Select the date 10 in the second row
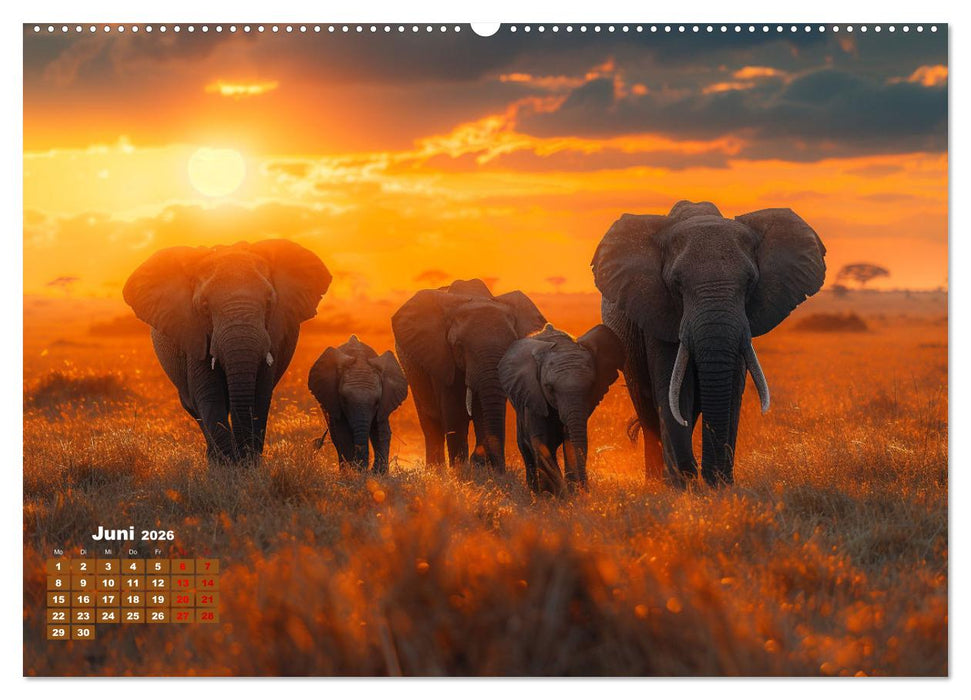 [108, 581]
